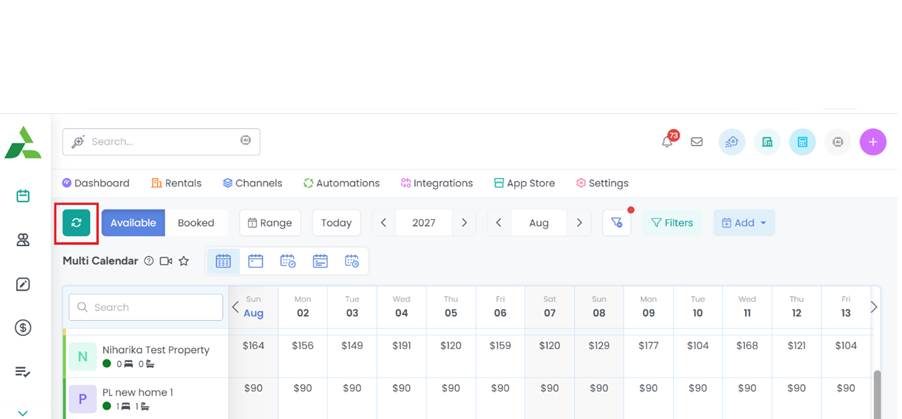Open the Add dropdown
The width and height of the screenshot is (902, 419).
point(743,223)
